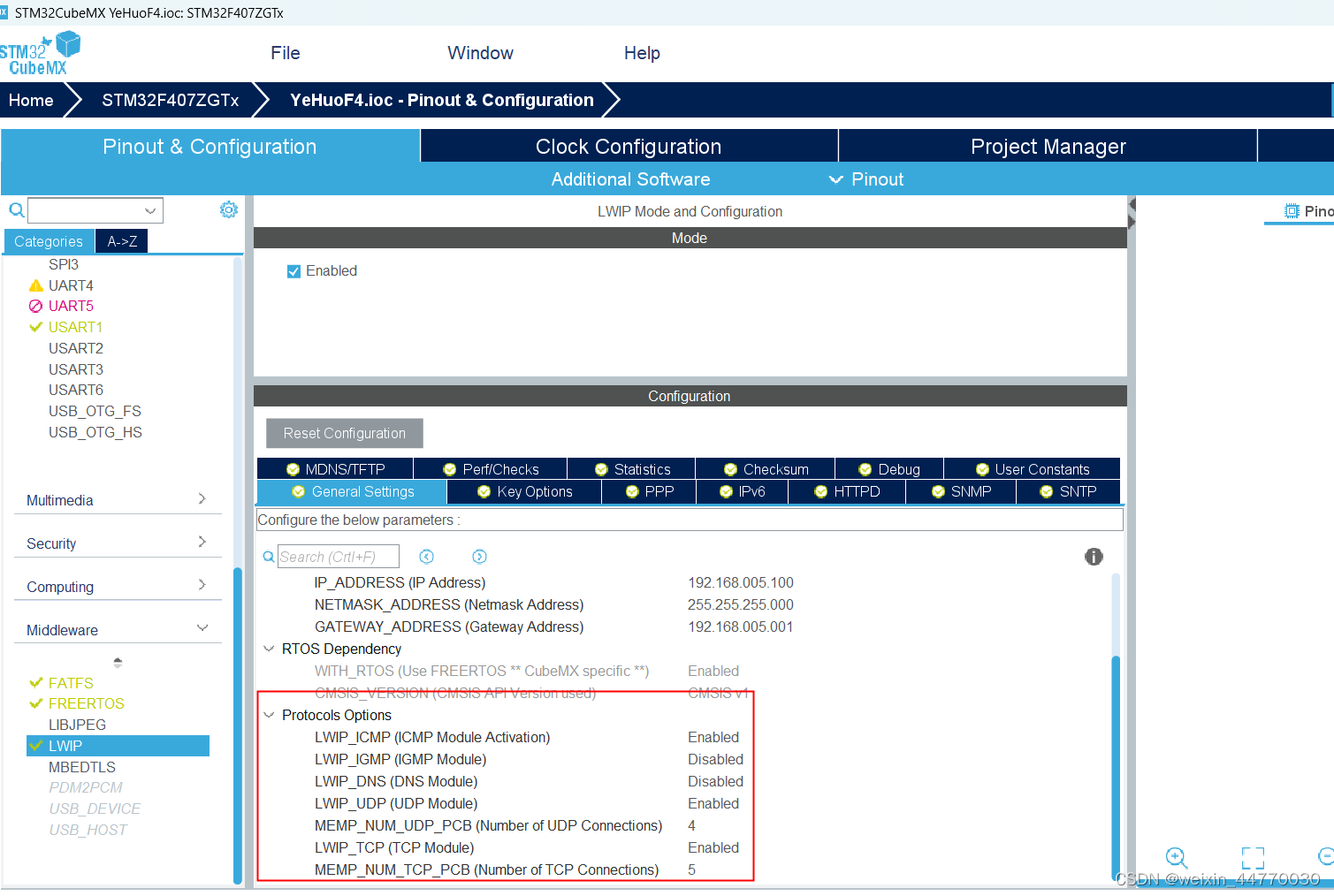This screenshot has height=896, width=1334.
Task: Click the middleware list scroll-up arrow
Action: click(118, 662)
